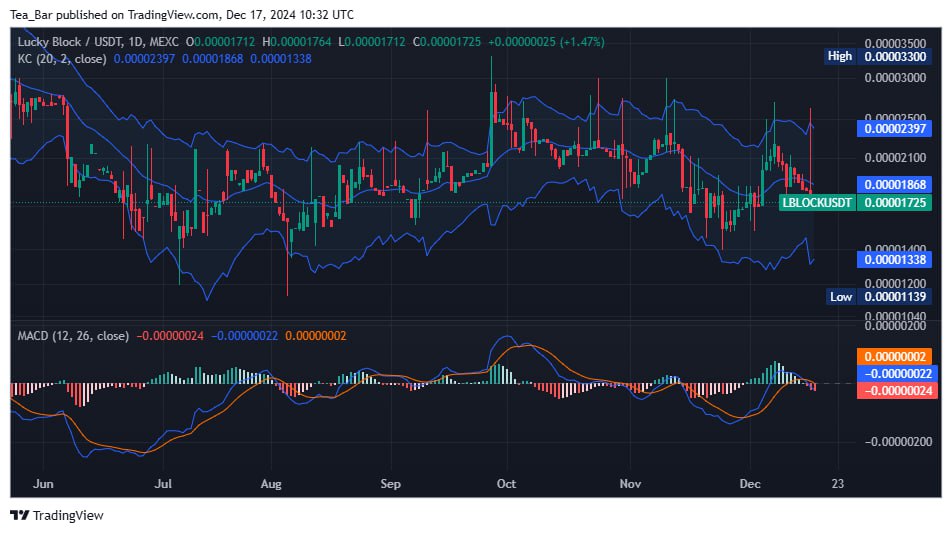The image size is (952, 533).
Task: Click the +1.47% change value in header
Action: 582,42
